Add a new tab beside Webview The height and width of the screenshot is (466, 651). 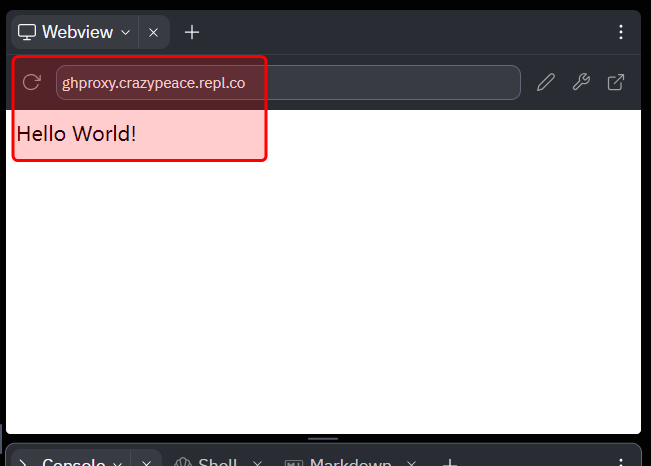click(192, 32)
